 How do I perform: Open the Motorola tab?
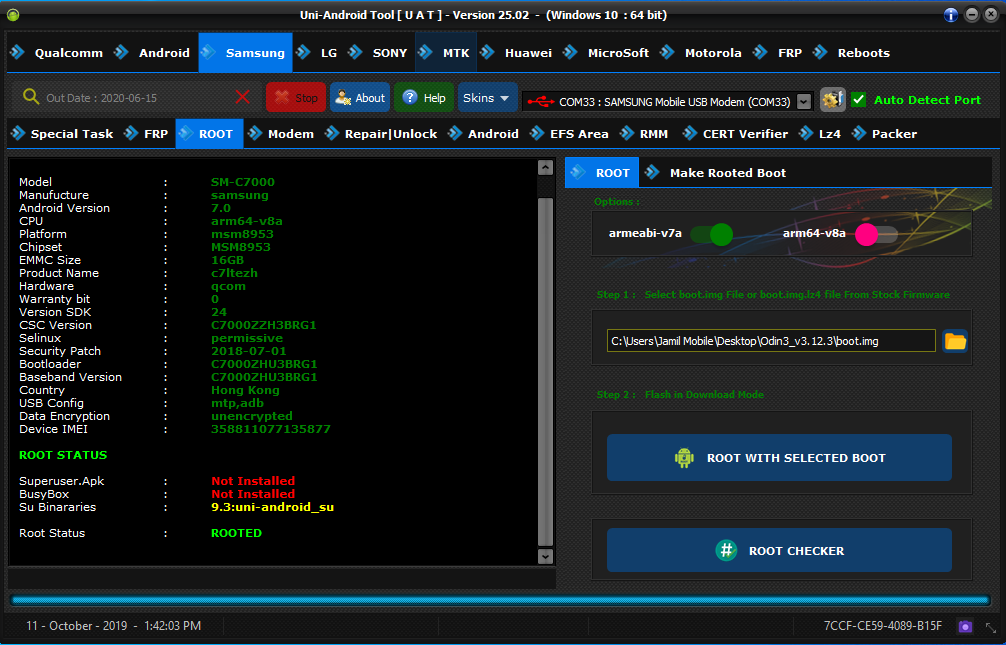pos(701,53)
